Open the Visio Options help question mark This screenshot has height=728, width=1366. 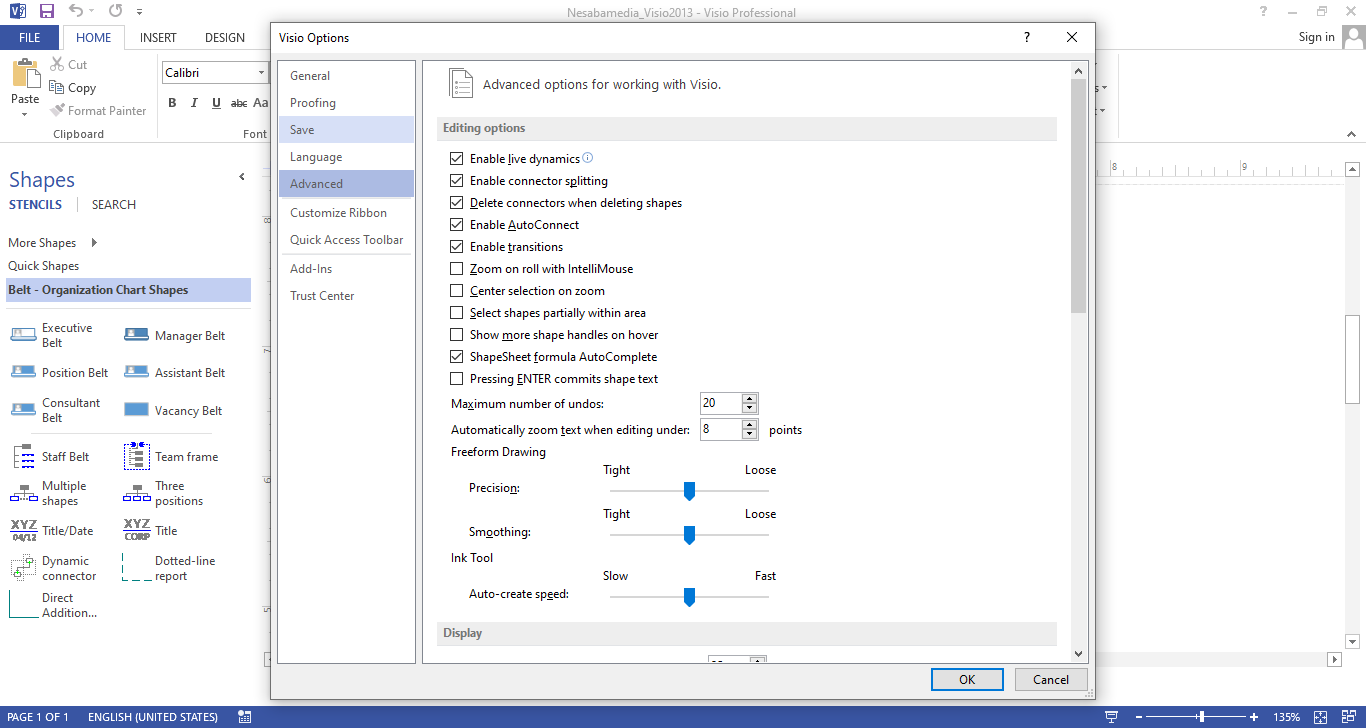[x=1026, y=37]
